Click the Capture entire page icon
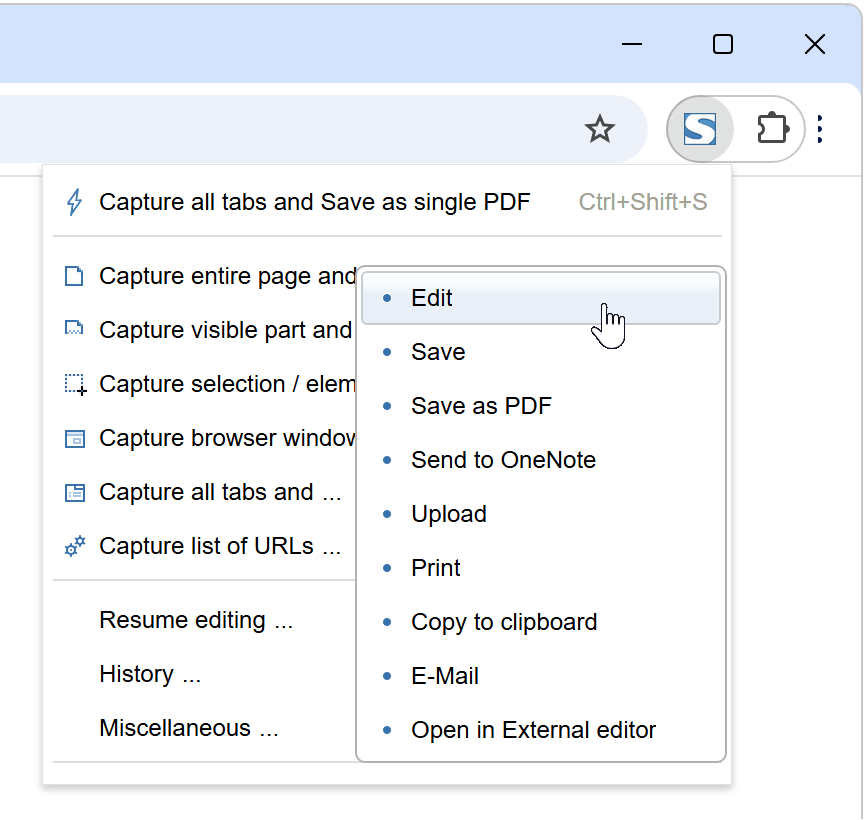Image resolution: width=866 pixels, height=820 pixels. click(x=74, y=276)
